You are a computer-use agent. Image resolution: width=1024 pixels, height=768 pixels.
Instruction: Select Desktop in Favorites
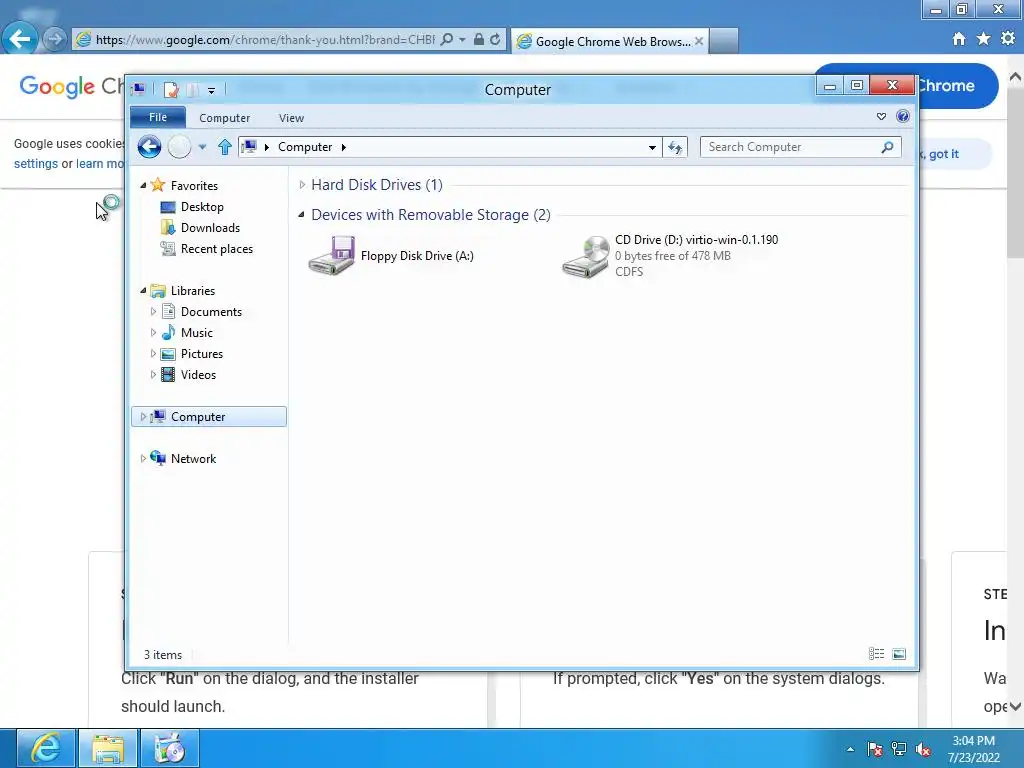[202, 206]
